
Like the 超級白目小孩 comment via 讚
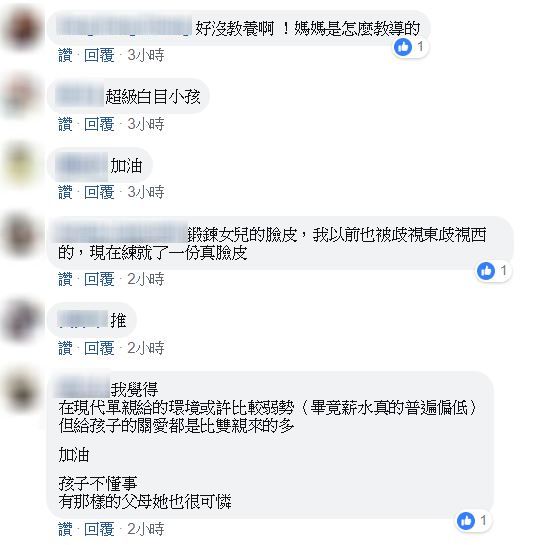click(65, 124)
